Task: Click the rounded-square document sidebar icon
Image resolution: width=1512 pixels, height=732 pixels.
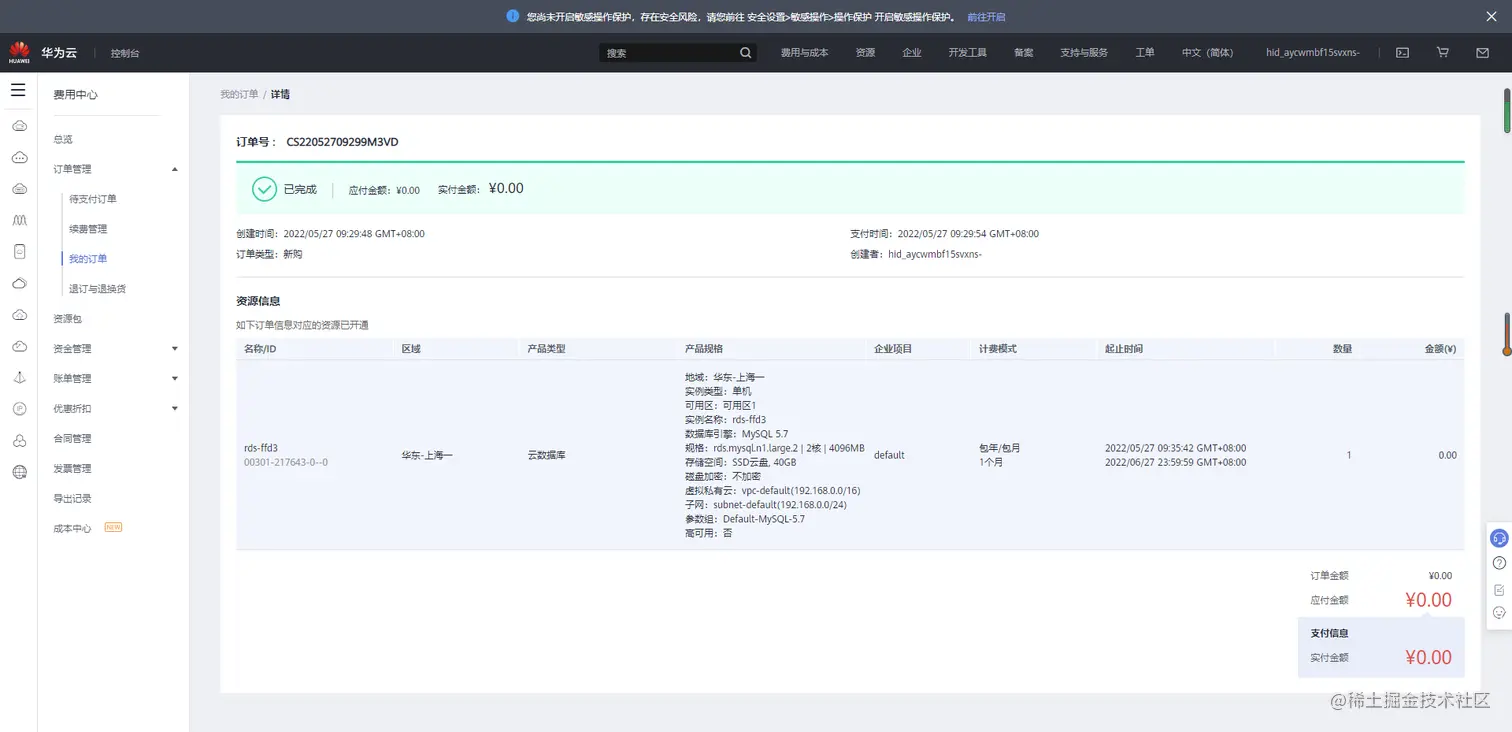Action: 19,252
